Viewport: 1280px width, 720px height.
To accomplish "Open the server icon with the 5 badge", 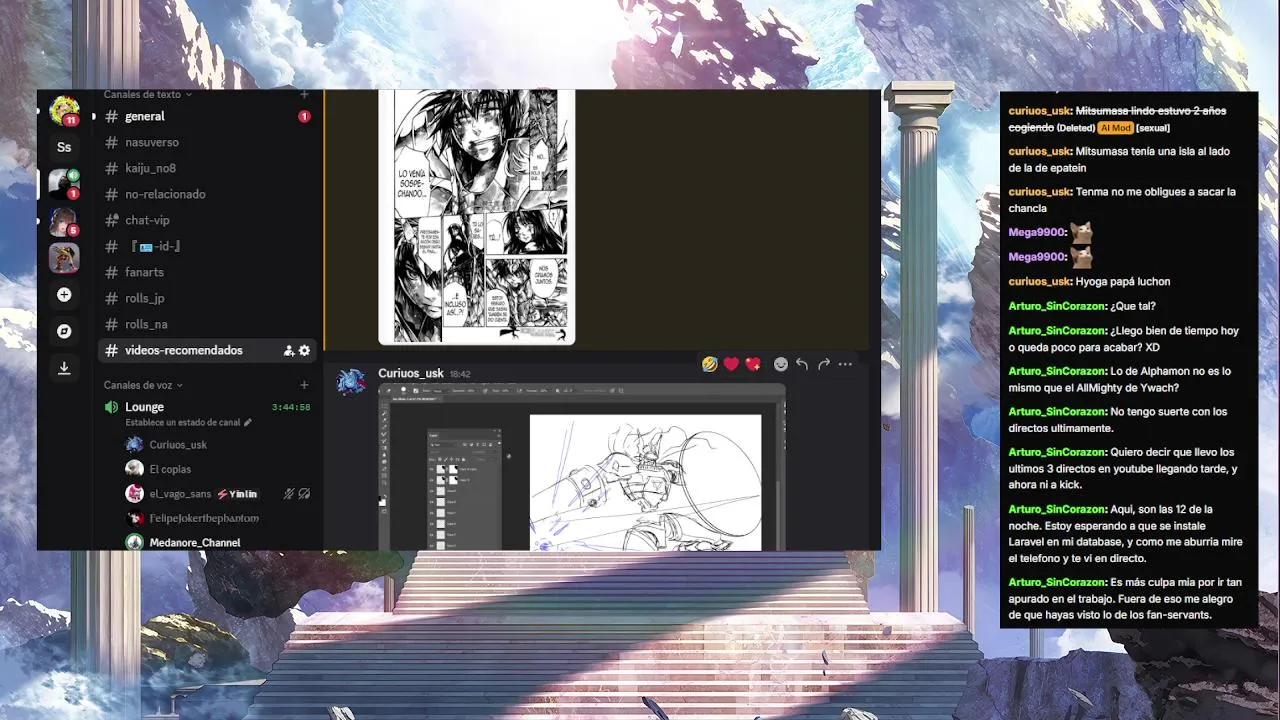I will [64, 221].
